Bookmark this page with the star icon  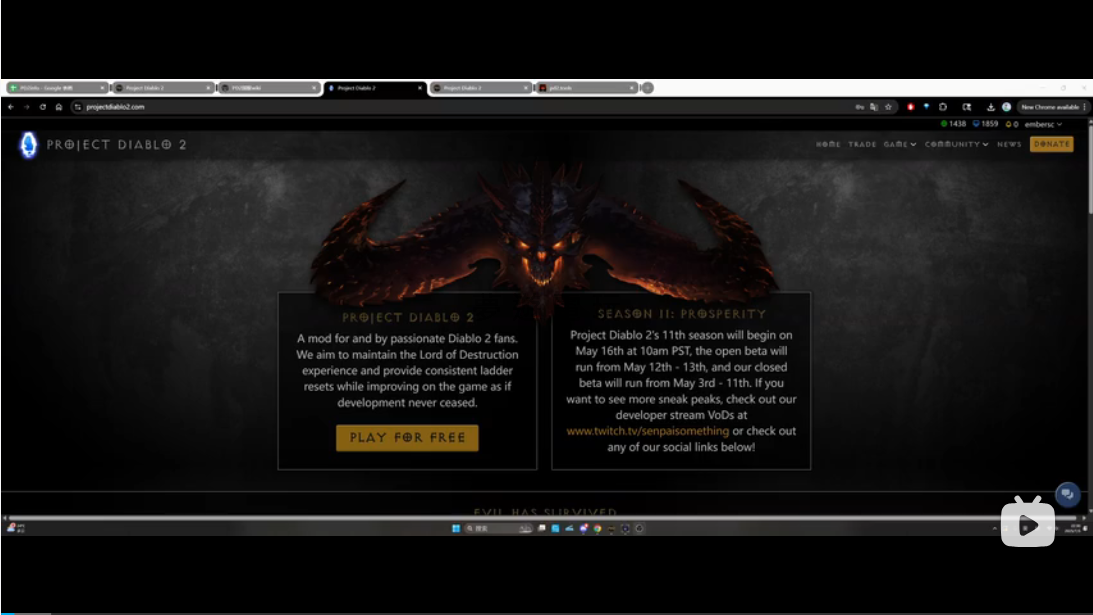(x=888, y=107)
